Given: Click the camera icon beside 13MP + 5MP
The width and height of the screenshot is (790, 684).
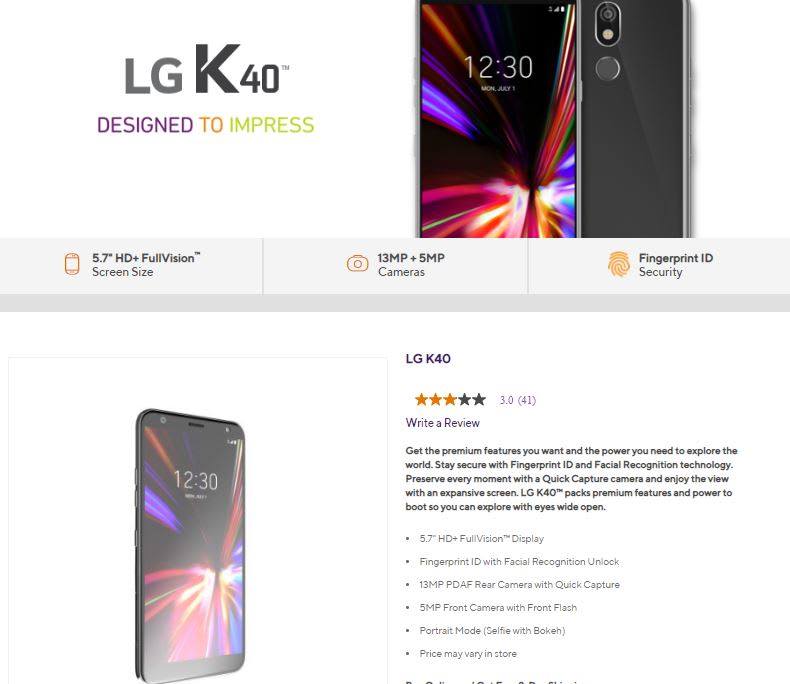Looking at the screenshot, I should 357,263.
